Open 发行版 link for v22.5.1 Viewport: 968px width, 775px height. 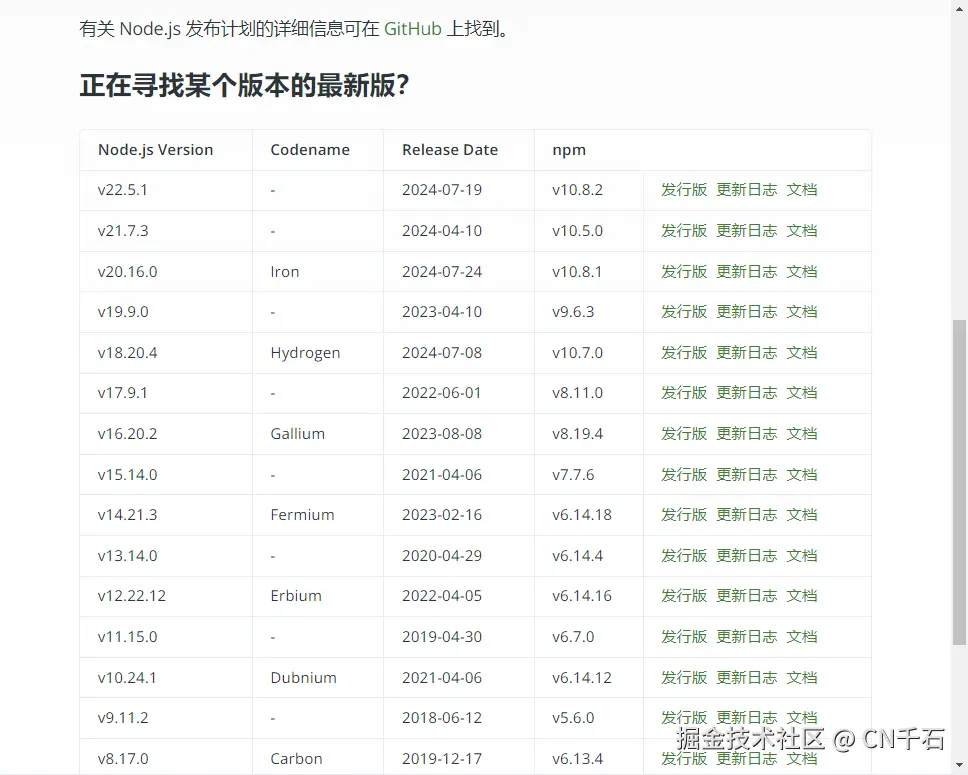[683, 190]
